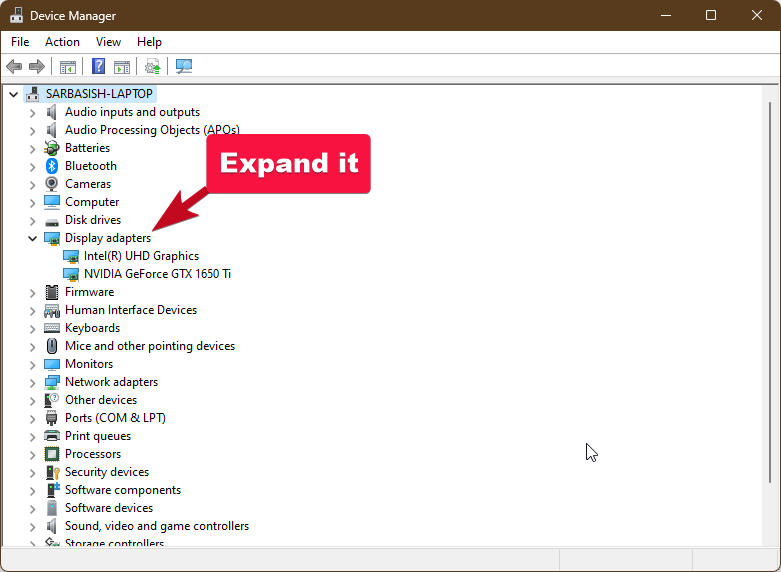Click the Processors chip icon
Viewport: 781px width, 572px height.
tap(52, 454)
